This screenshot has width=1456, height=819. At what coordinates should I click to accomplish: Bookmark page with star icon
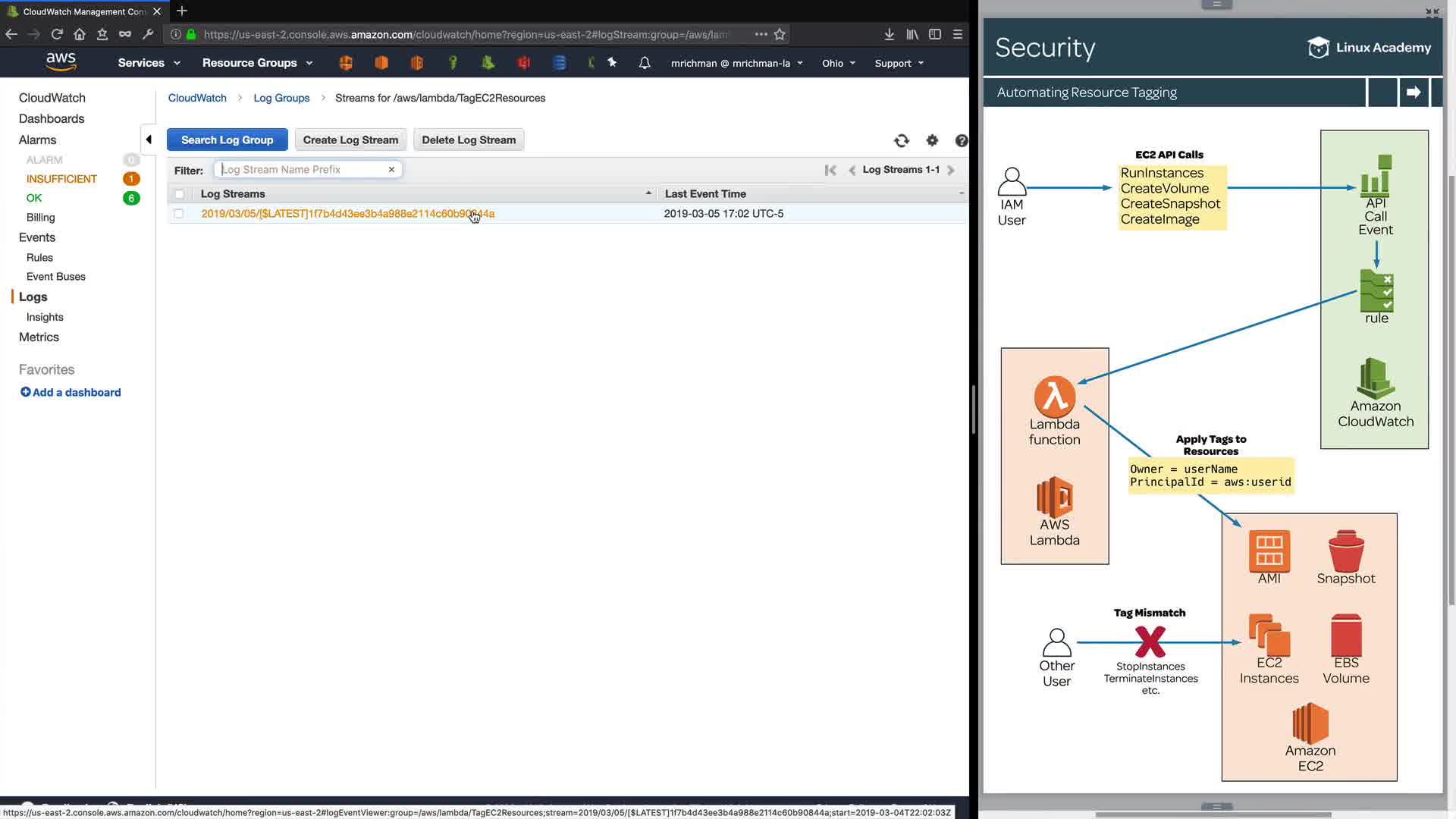[780, 34]
